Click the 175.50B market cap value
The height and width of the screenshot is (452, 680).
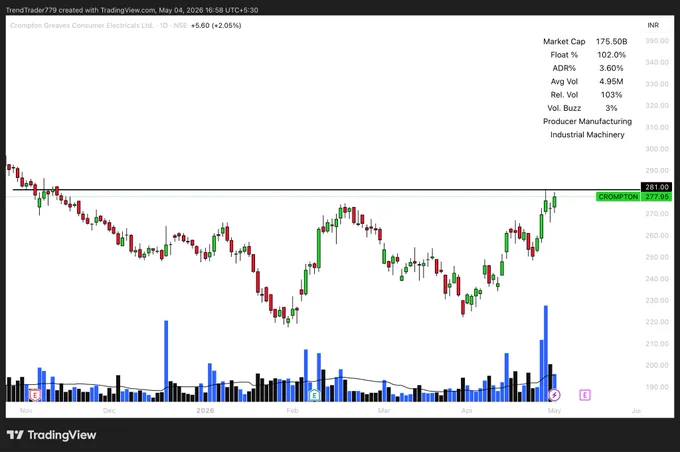611,42
